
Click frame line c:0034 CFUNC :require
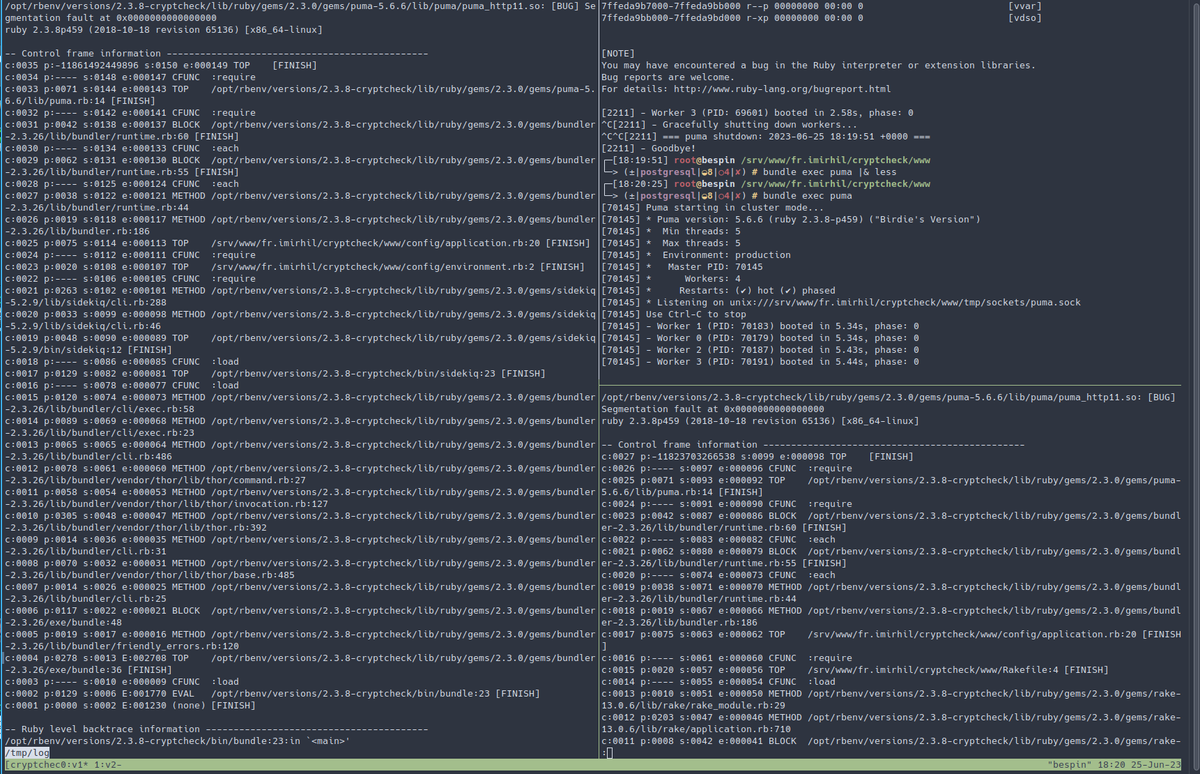point(129,77)
